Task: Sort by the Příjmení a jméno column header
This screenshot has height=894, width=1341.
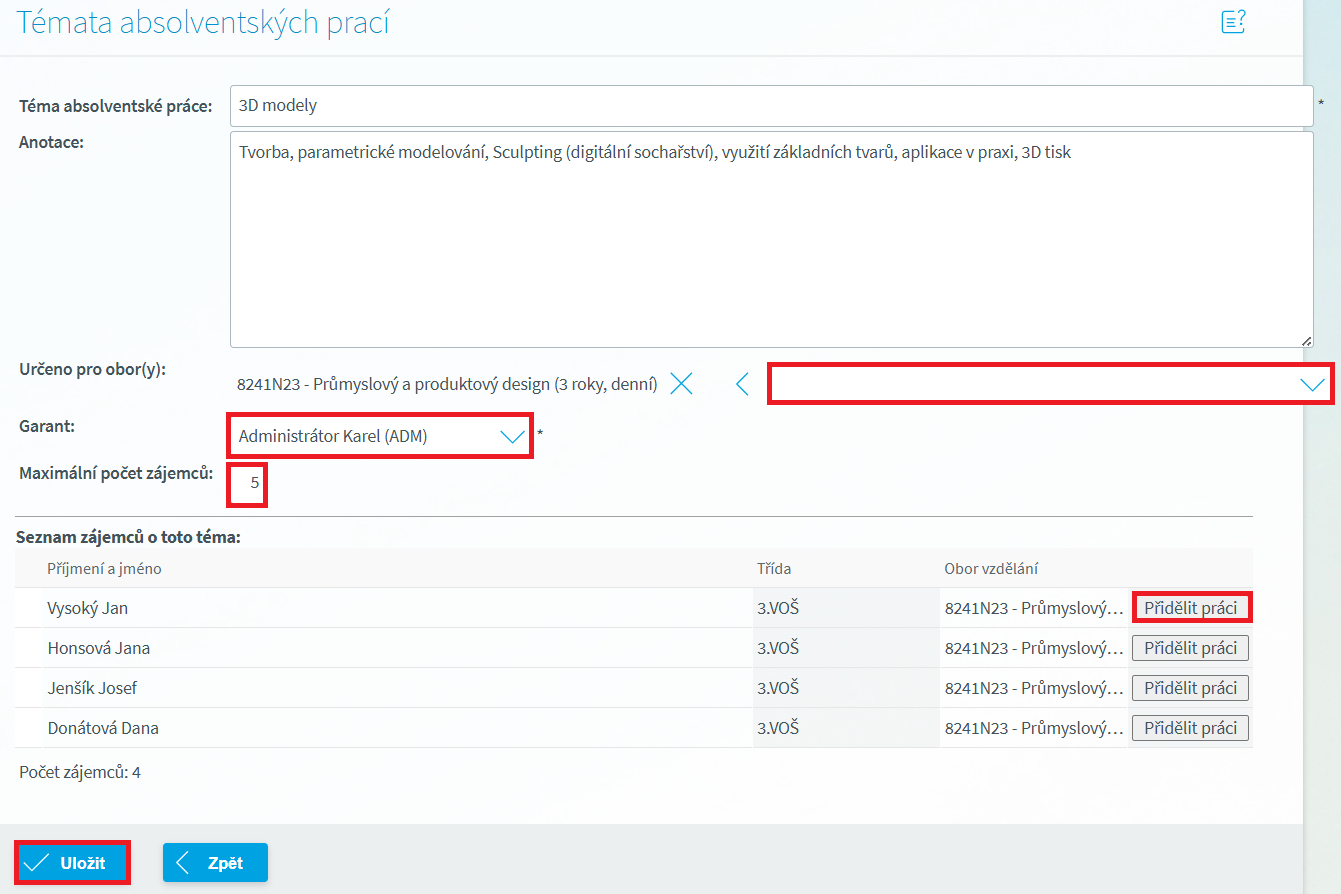Action: point(104,569)
